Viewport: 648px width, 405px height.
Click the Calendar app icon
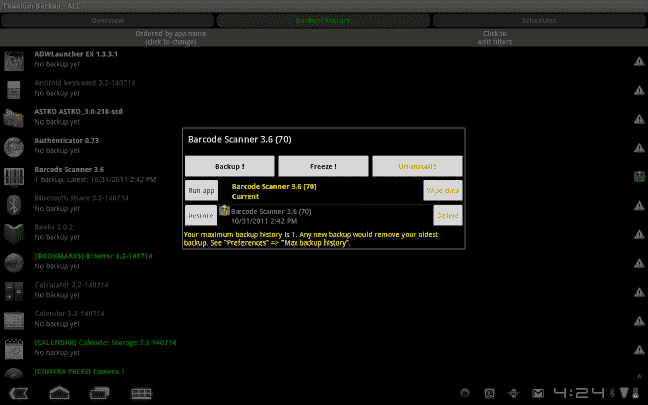coord(14,320)
